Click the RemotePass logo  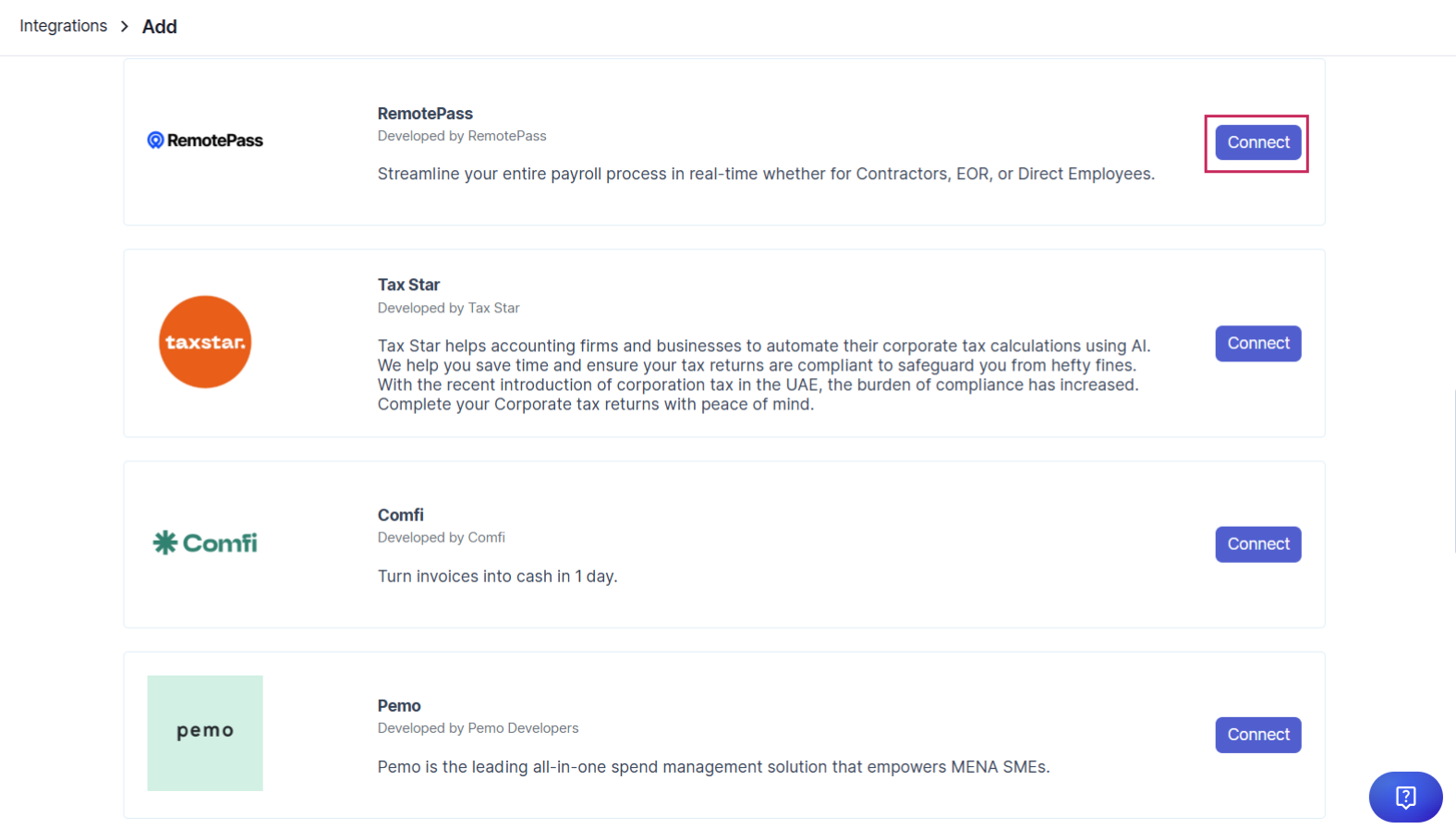(x=205, y=140)
